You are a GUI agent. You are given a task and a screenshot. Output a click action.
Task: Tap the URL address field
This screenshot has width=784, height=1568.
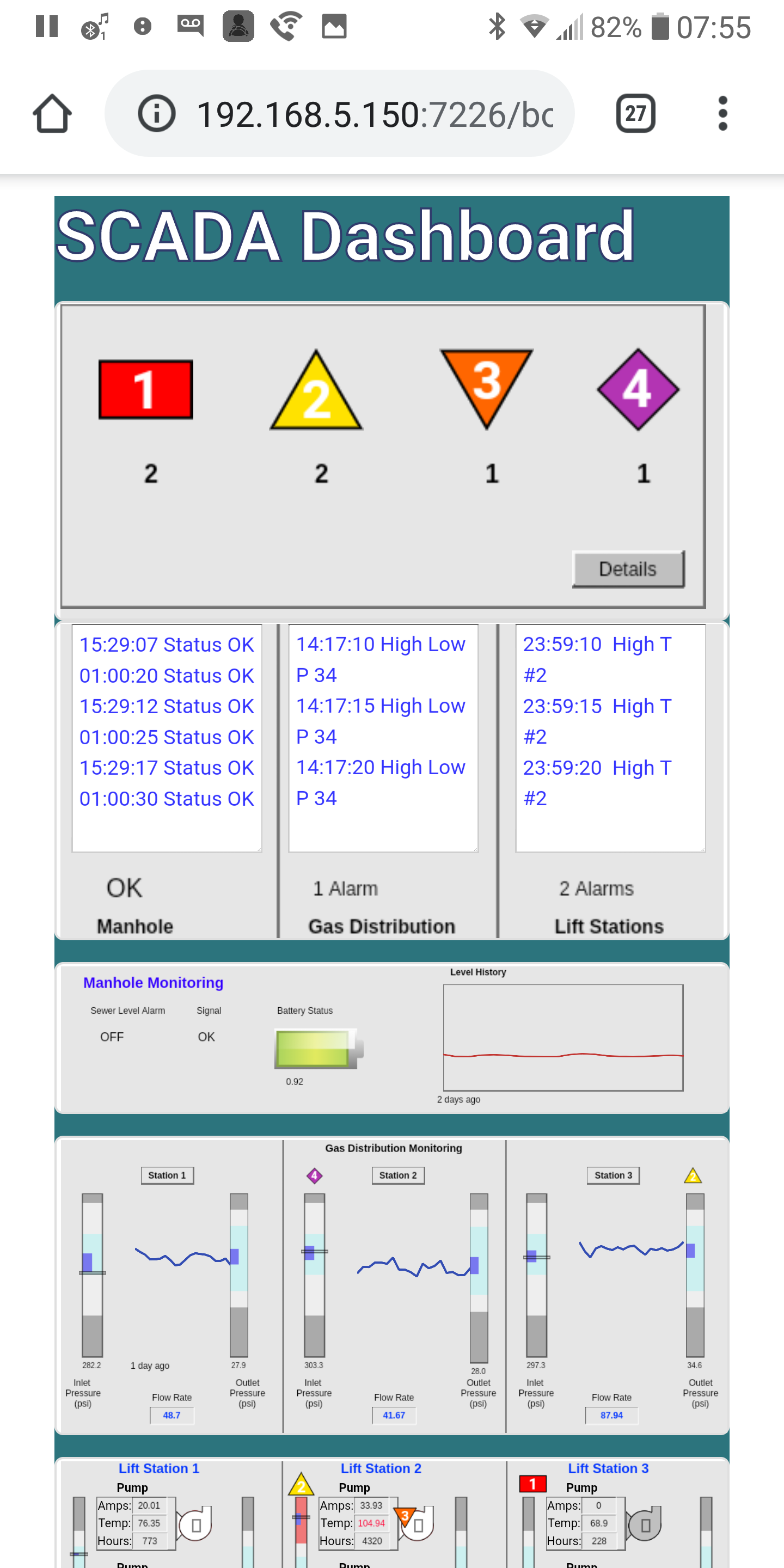(x=375, y=114)
